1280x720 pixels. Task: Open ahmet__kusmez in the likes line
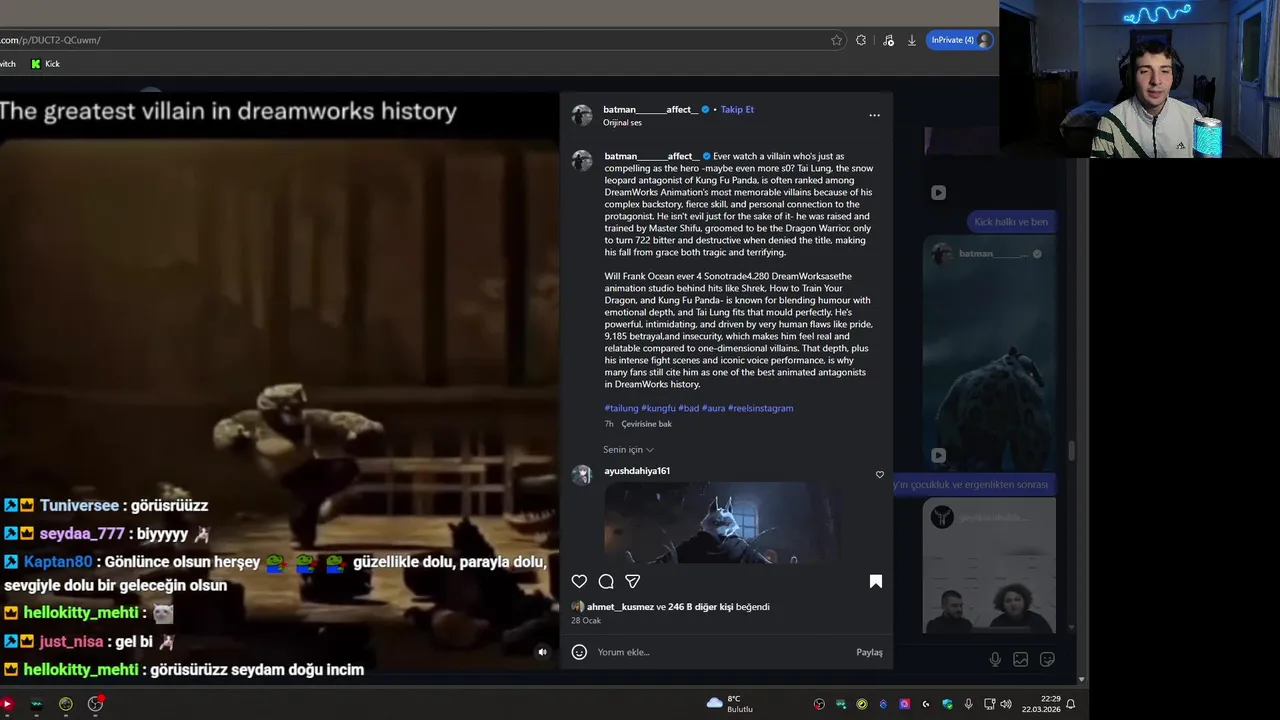[620, 607]
